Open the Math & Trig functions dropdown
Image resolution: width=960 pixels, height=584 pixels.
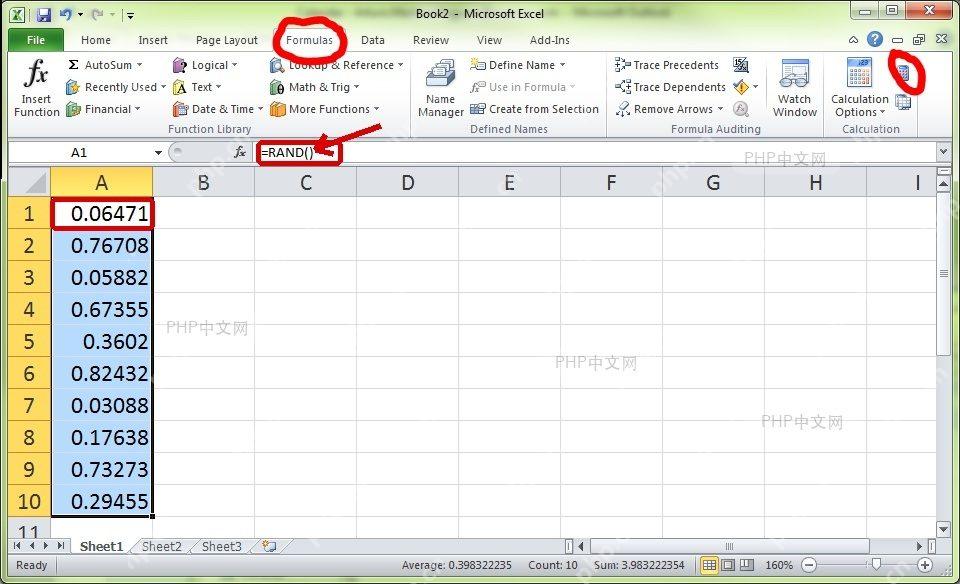tap(315, 87)
